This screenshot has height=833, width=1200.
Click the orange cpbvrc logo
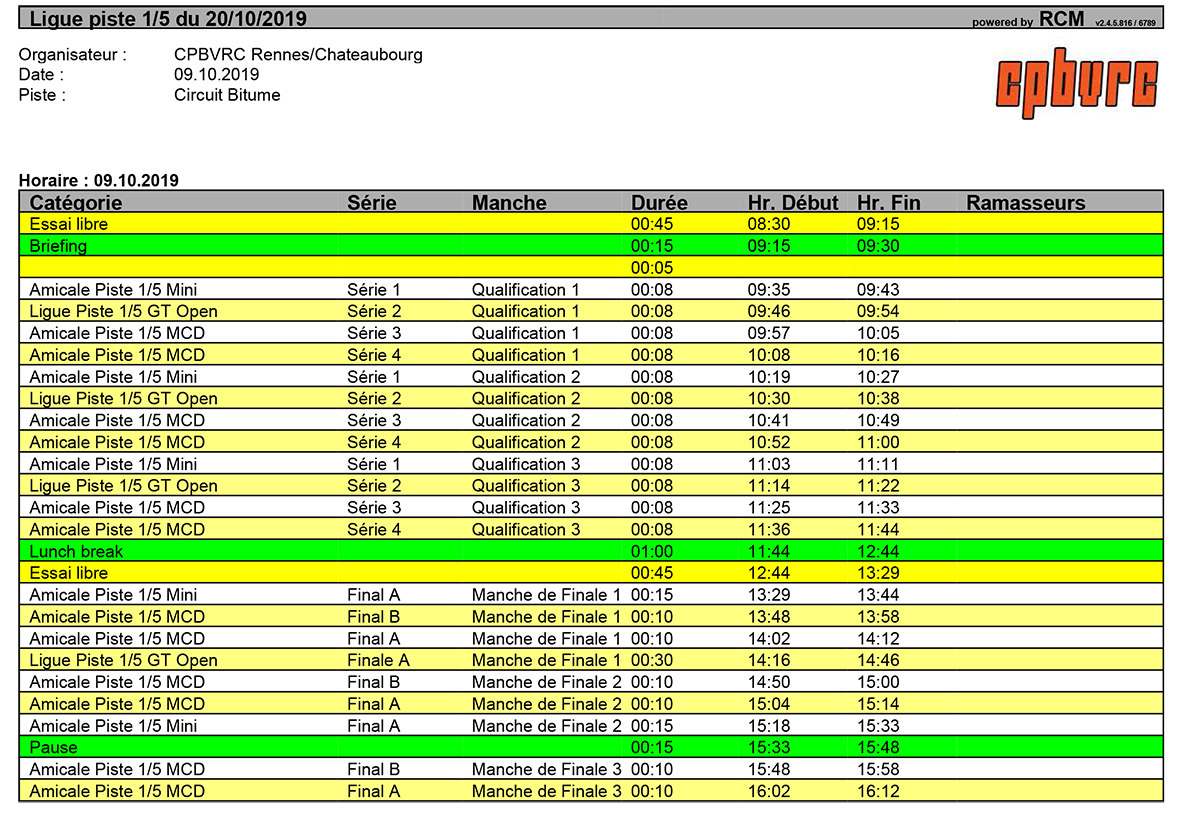pos(1076,83)
